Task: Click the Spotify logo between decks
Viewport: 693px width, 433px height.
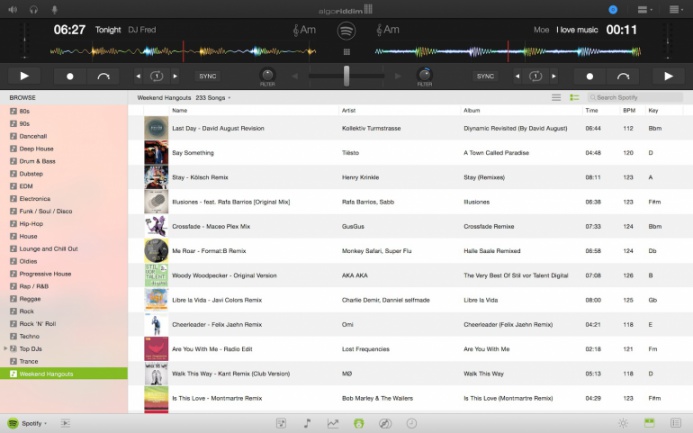Action: pyautogui.click(x=346, y=30)
